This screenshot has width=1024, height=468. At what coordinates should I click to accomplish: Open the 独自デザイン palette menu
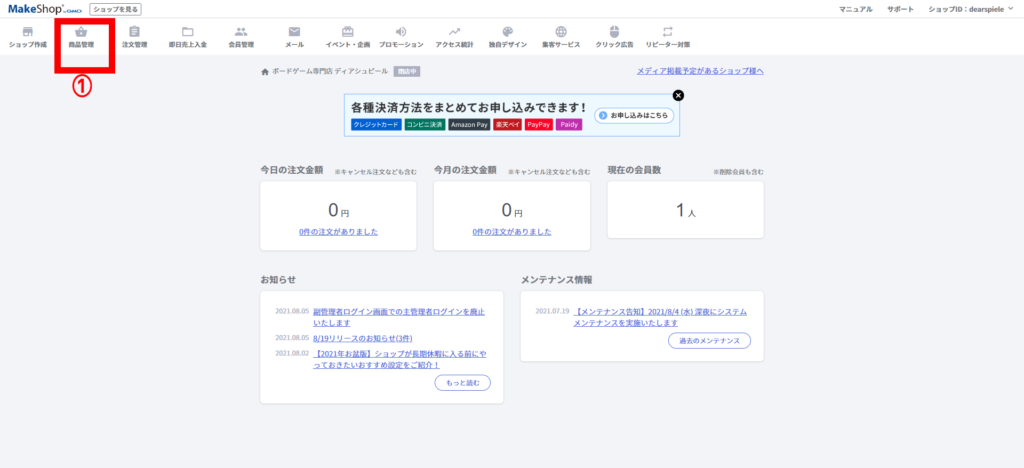(x=507, y=37)
